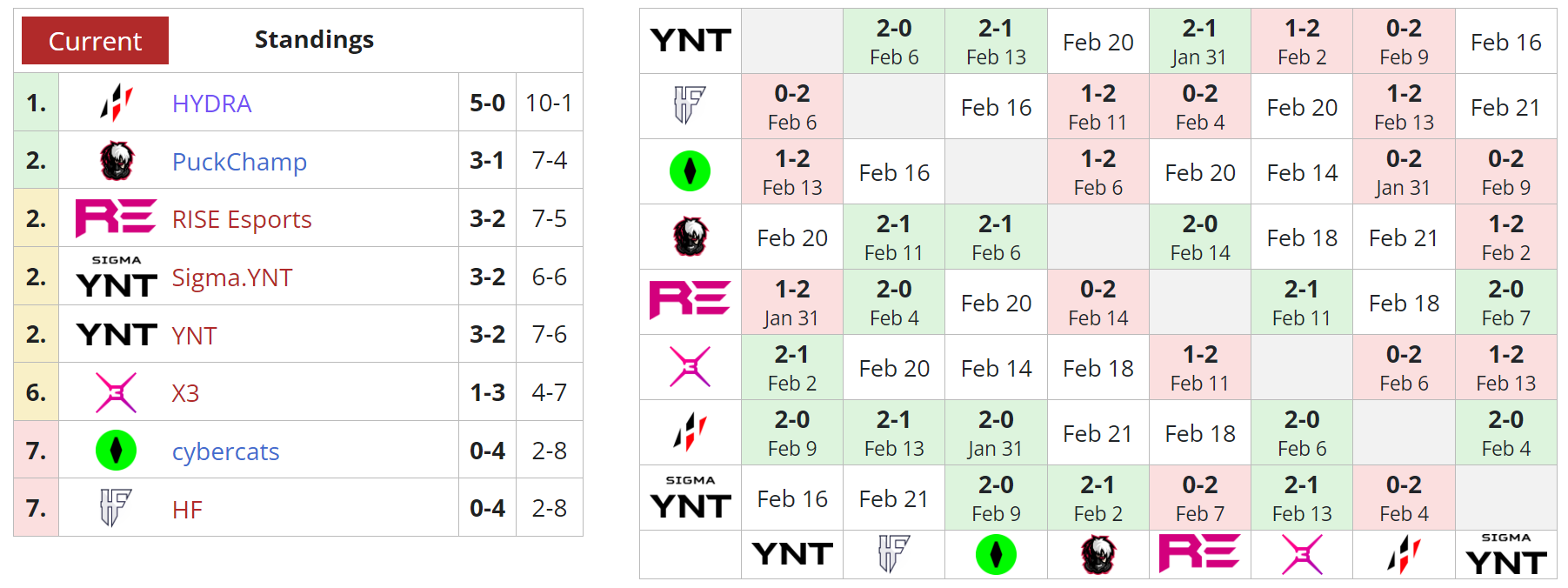Click the Sigma.YNT logo in crosstable bottom-right corner
Image resolution: width=1568 pixels, height=588 pixels.
1505,554
